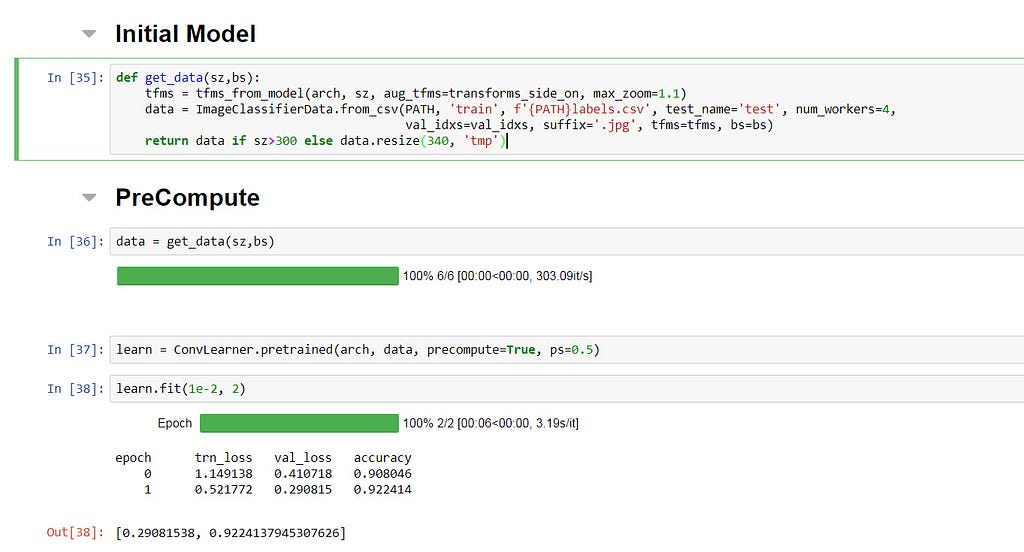Click the Out[38] result values list

pyautogui.click(x=231, y=533)
